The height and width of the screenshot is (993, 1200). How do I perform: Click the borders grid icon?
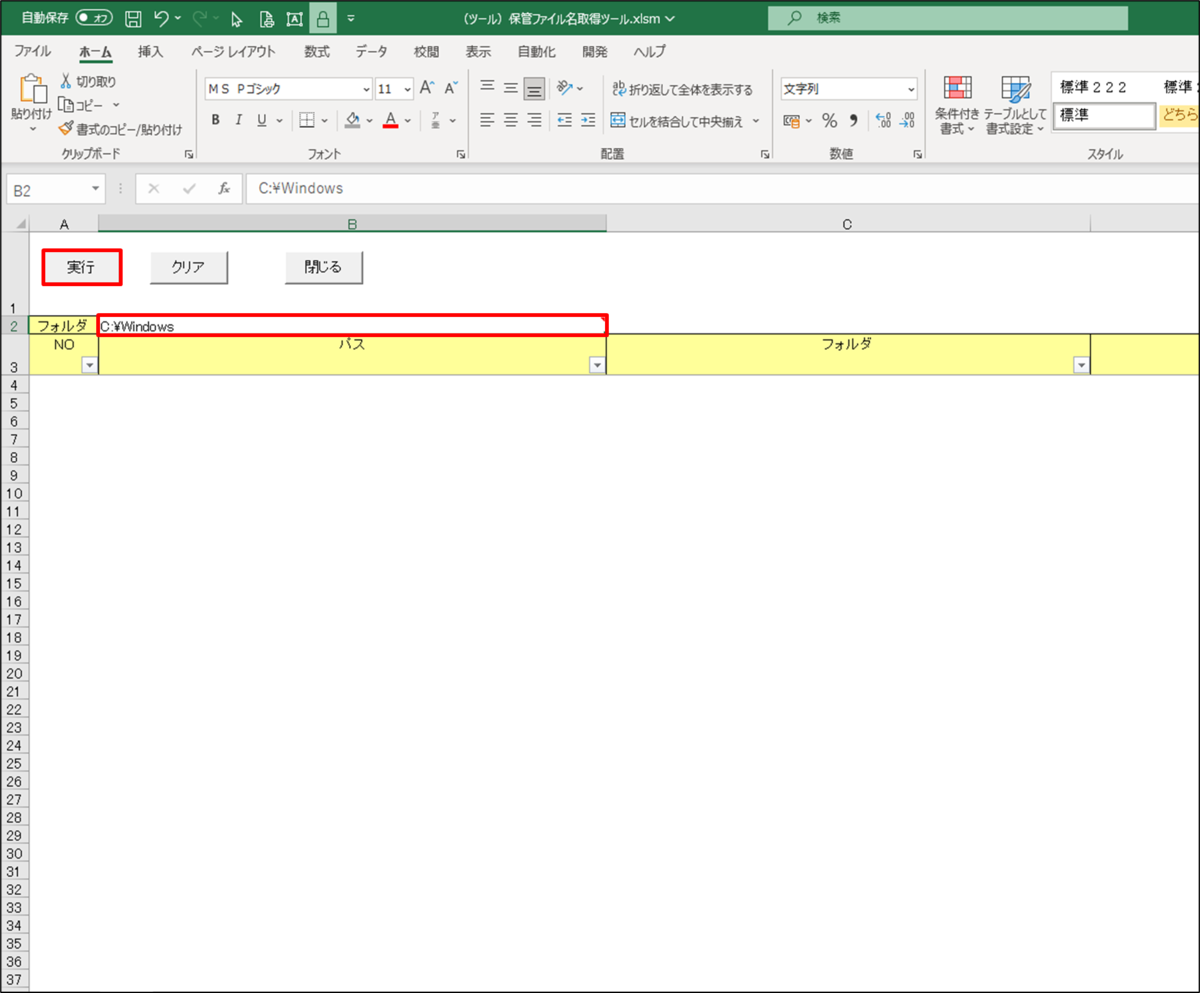coord(307,120)
